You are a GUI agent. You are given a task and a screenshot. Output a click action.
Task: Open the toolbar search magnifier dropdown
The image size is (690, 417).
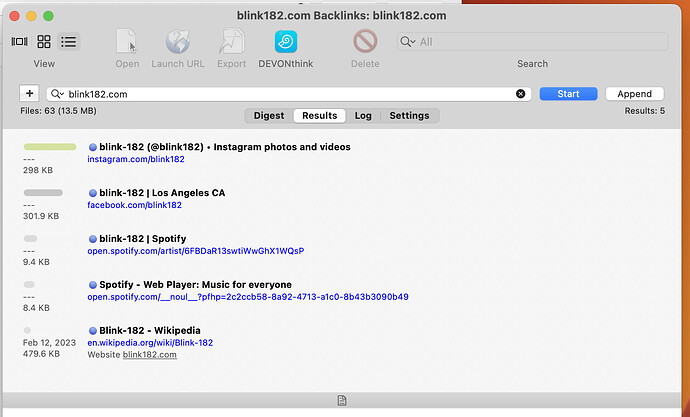407,42
